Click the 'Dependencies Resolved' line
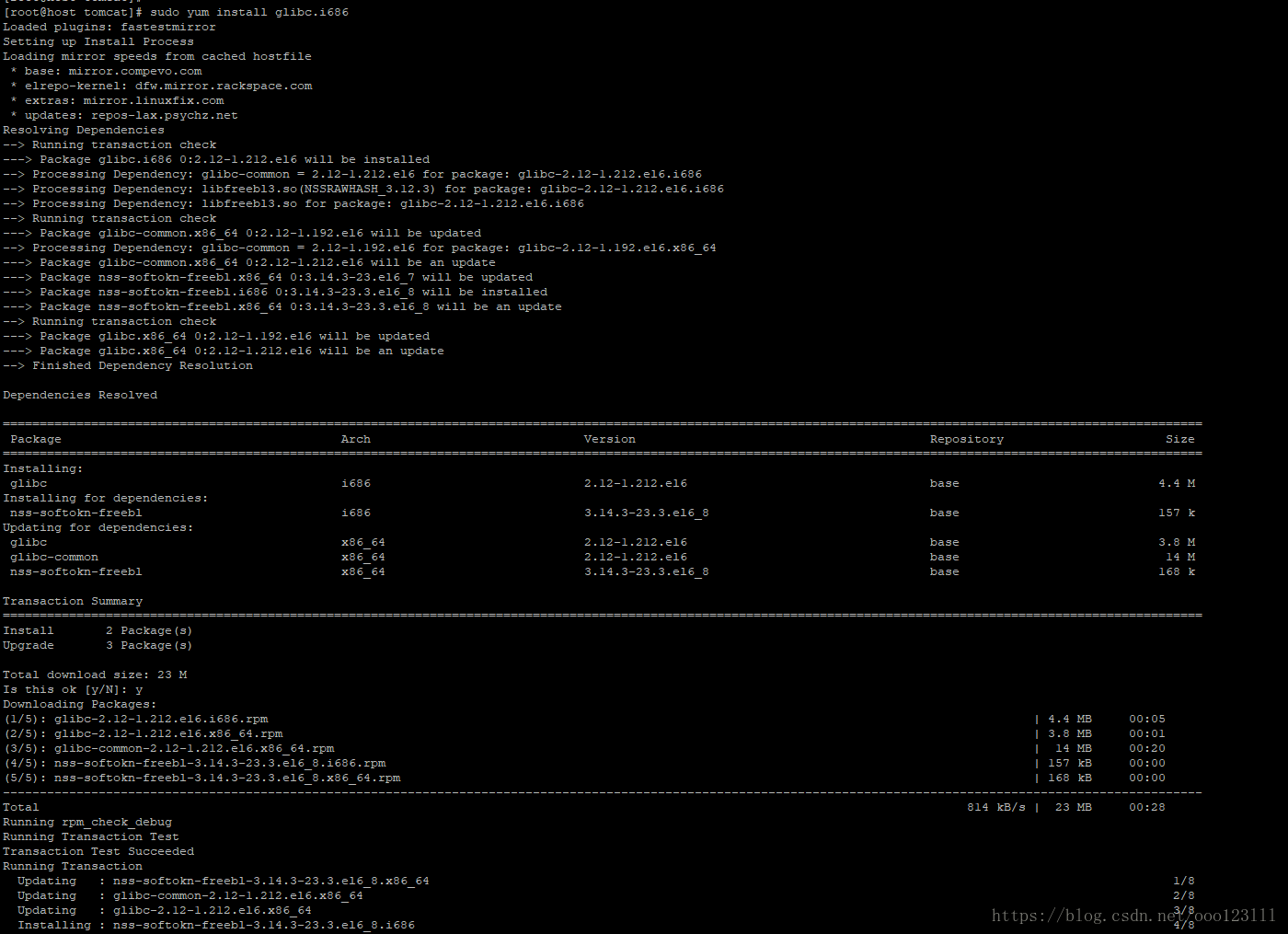 [x=80, y=395]
